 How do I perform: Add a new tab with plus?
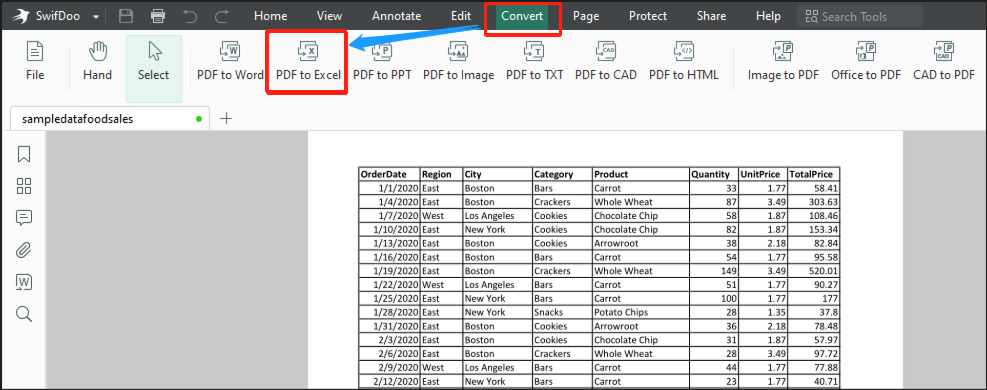226,118
